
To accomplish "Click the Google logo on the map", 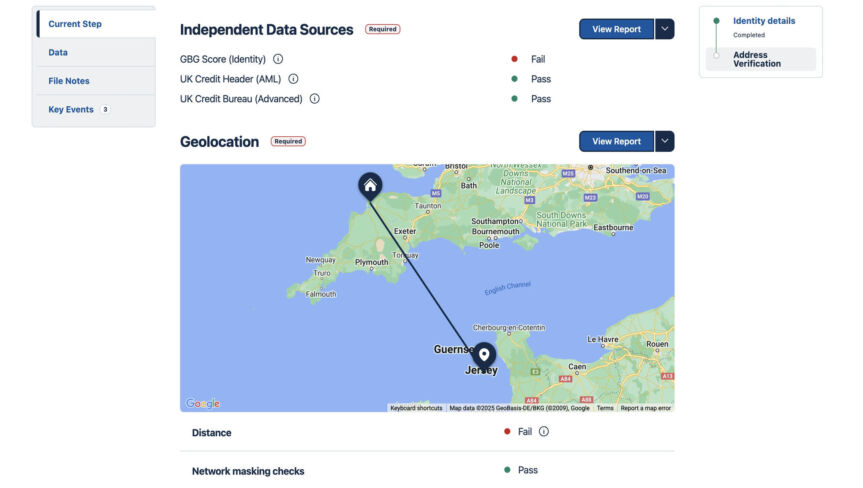I will coord(203,404).
